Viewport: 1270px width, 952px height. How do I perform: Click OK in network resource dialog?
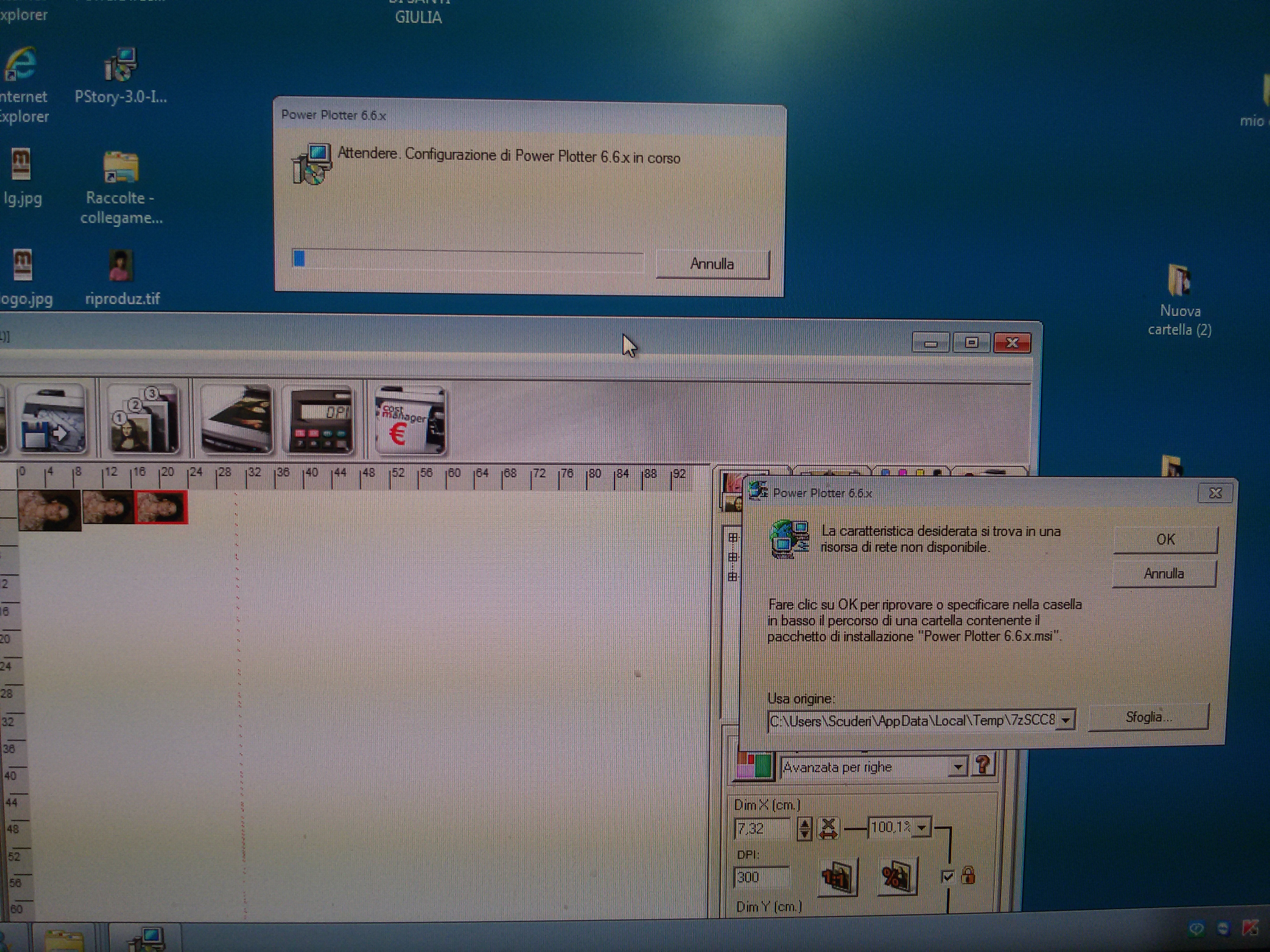coord(1165,539)
